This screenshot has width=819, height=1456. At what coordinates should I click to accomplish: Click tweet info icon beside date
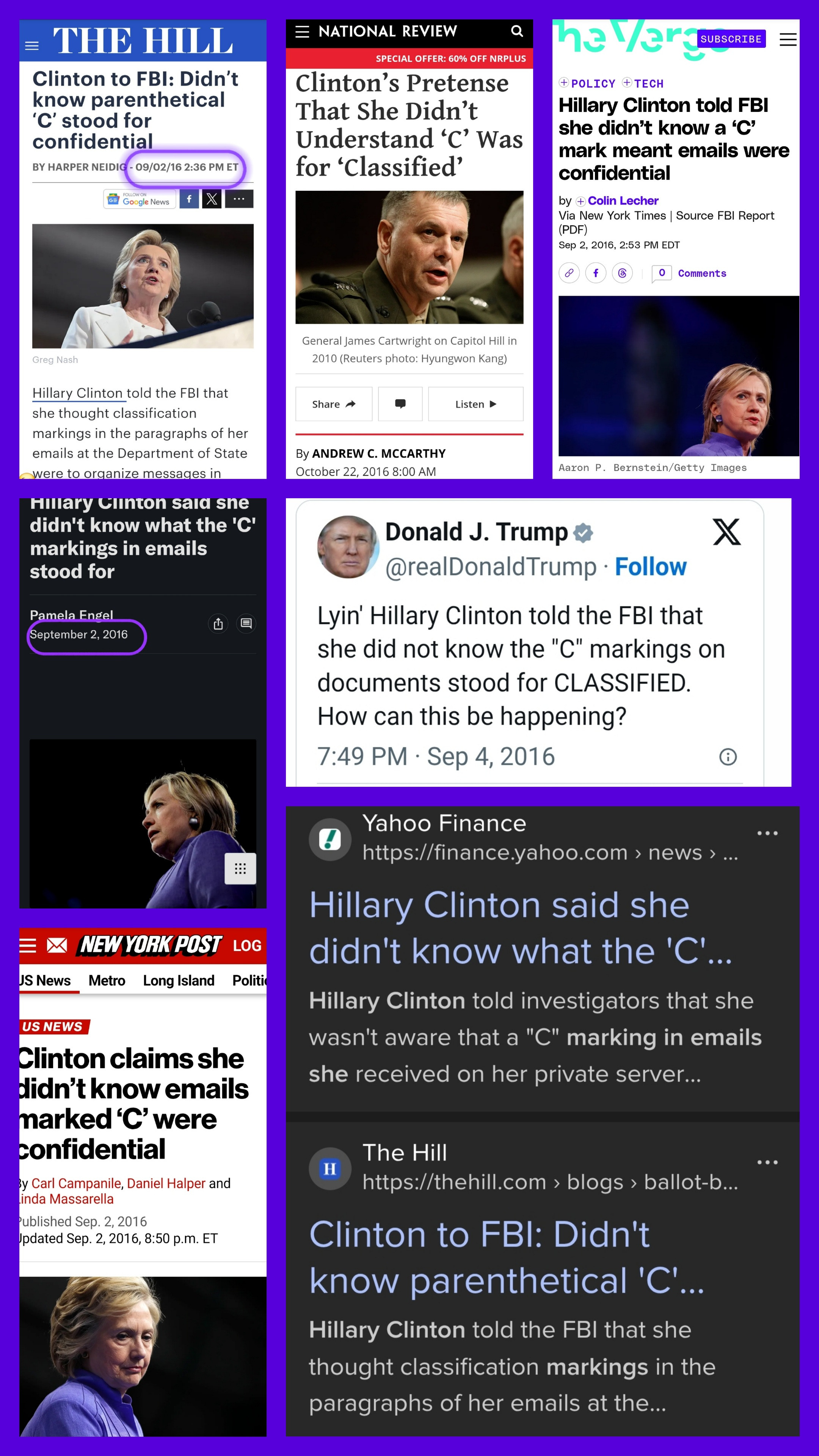pyautogui.click(x=728, y=757)
